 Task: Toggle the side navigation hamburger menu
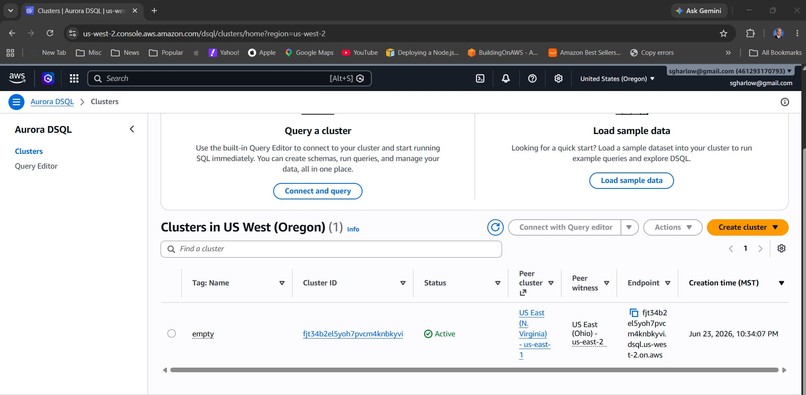click(x=16, y=102)
